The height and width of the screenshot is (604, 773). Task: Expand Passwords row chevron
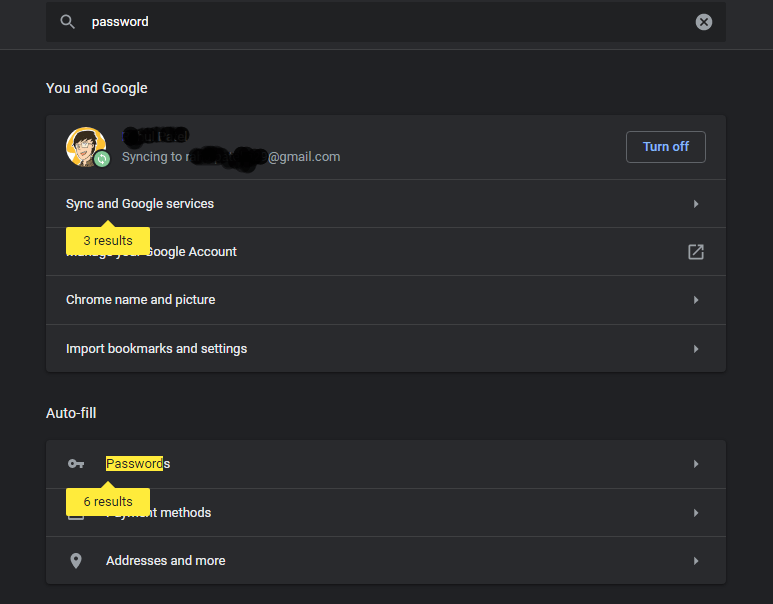(696, 463)
